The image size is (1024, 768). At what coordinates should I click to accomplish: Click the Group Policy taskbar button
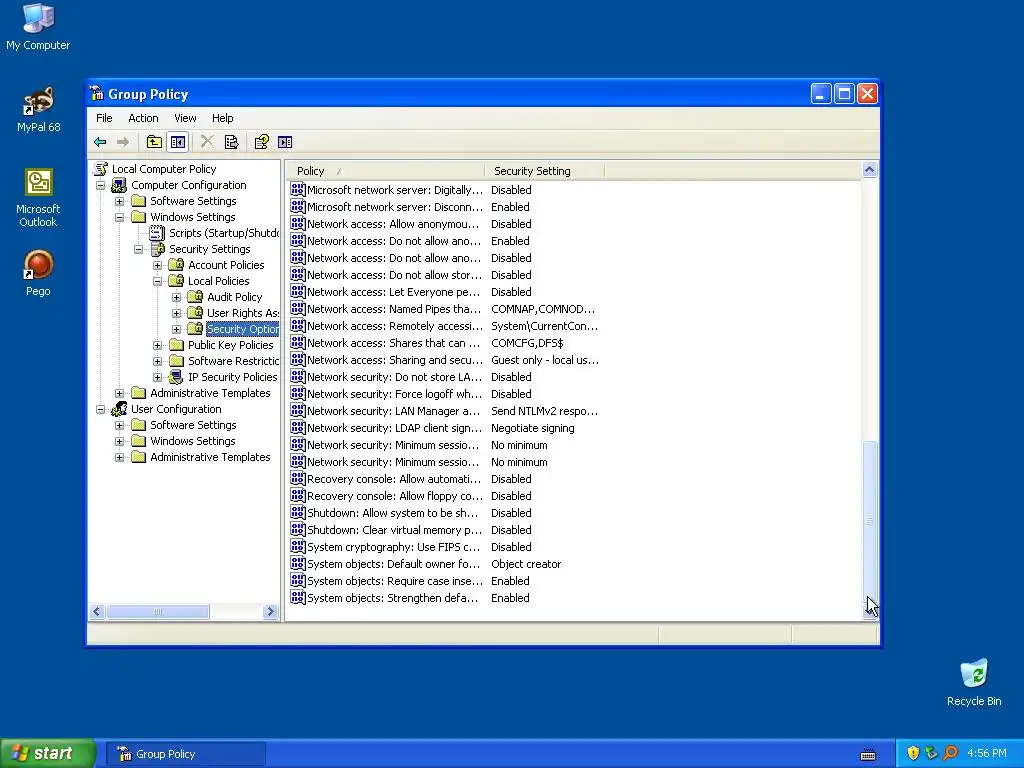[x=186, y=754]
